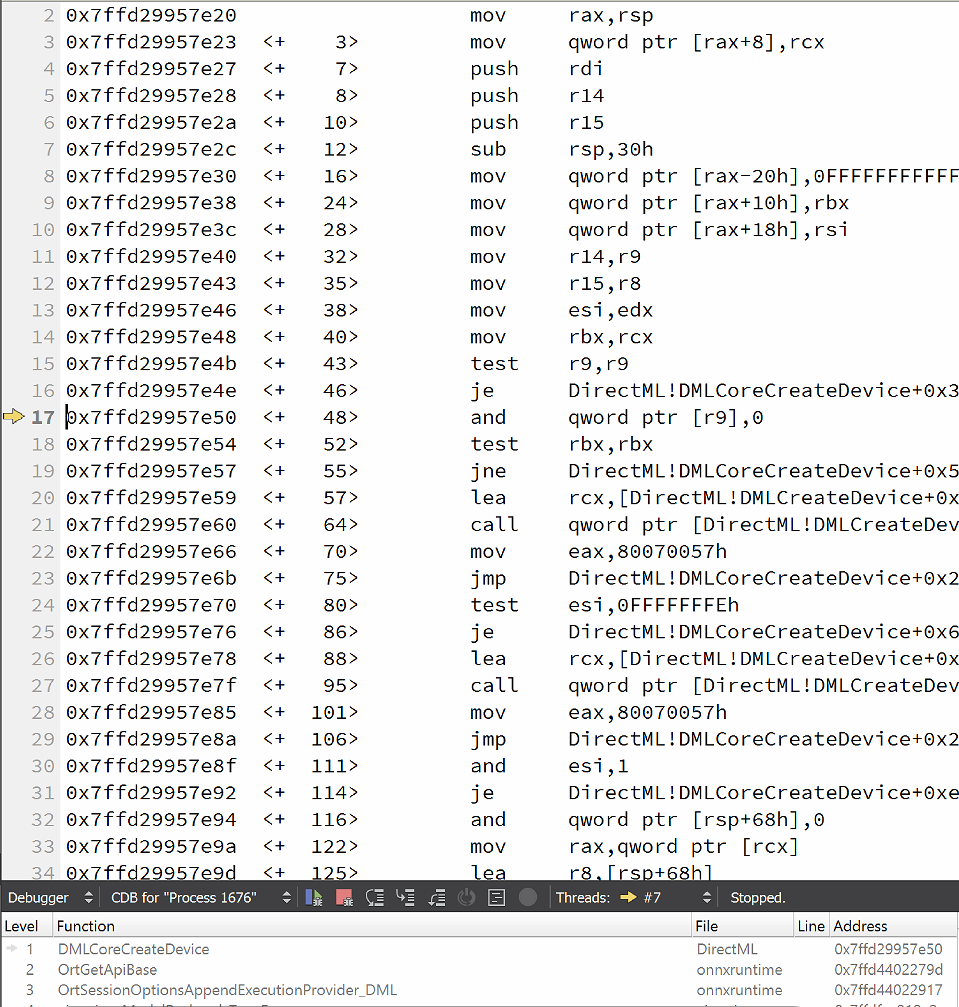Click the Continue debugging icon
The image size is (959, 1007).
click(313, 897)
